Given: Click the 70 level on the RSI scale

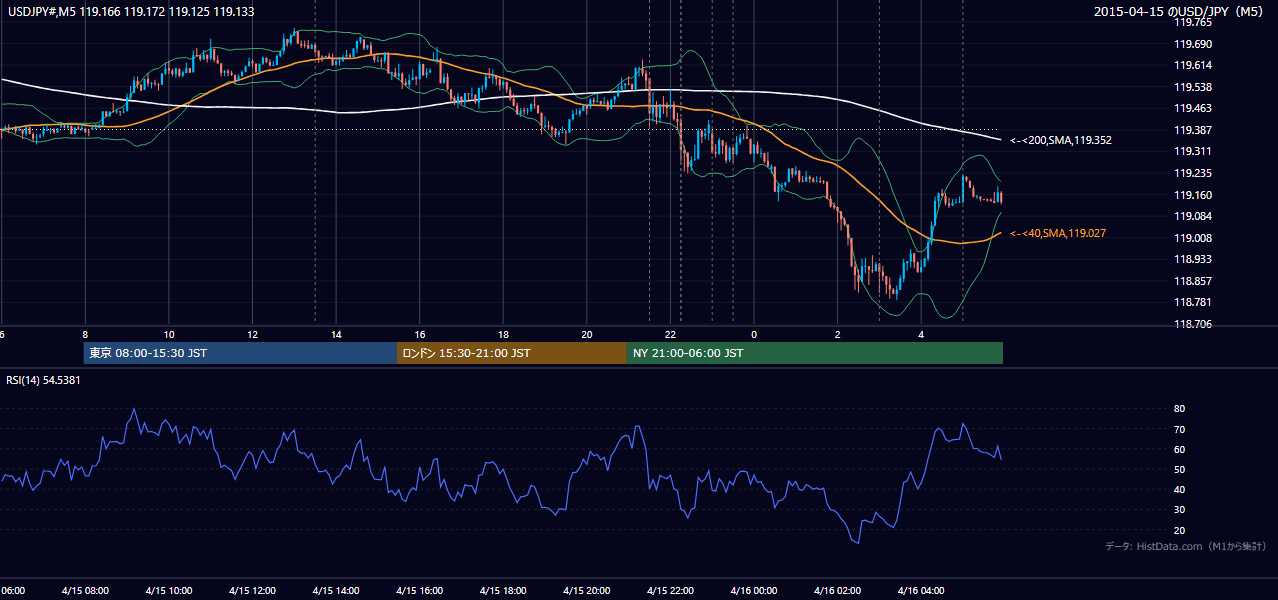Looking at the screenshot, I should (x=1180, y=429).
